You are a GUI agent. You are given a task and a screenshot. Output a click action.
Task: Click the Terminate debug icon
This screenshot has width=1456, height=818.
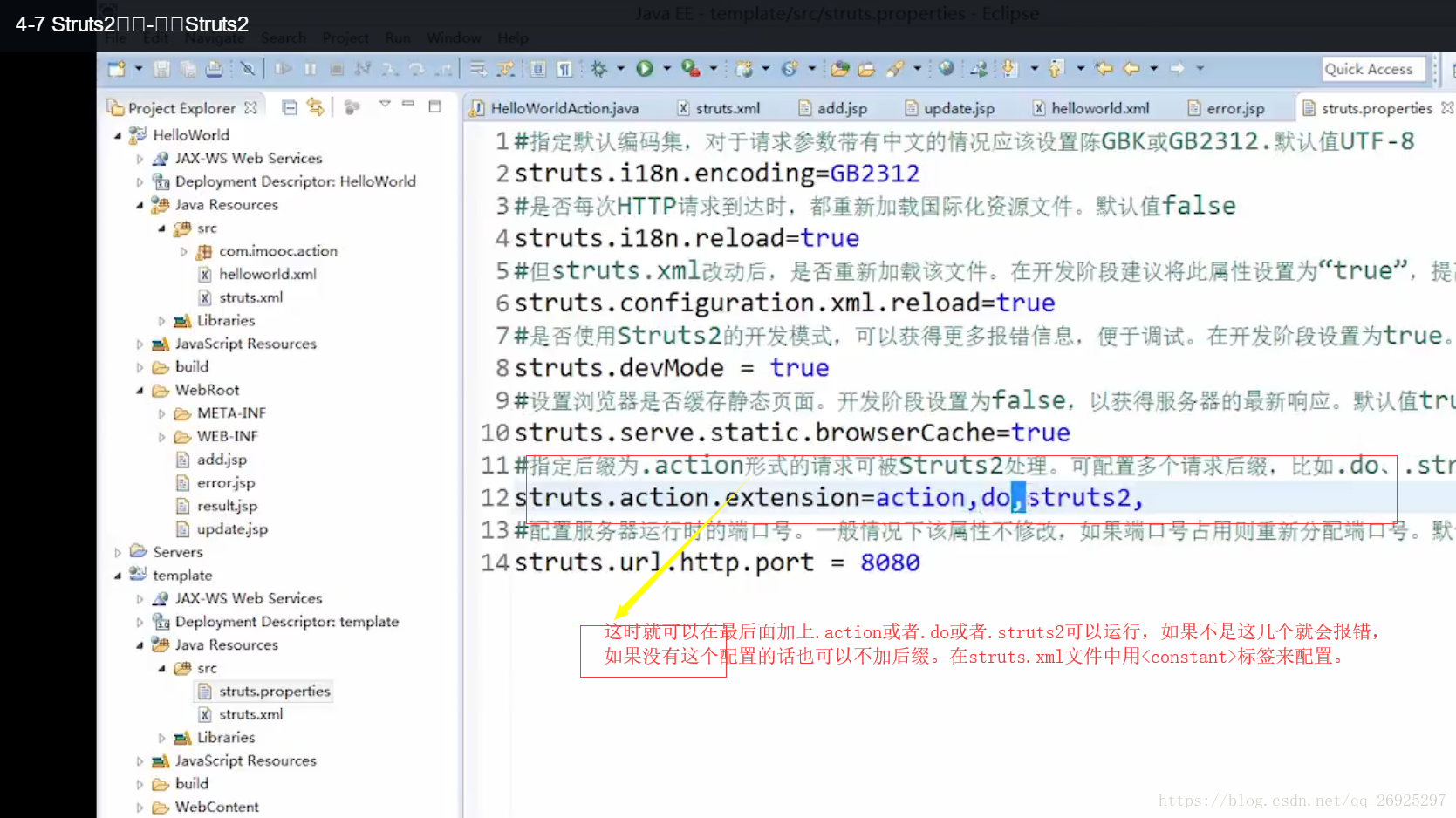(337, 68)
